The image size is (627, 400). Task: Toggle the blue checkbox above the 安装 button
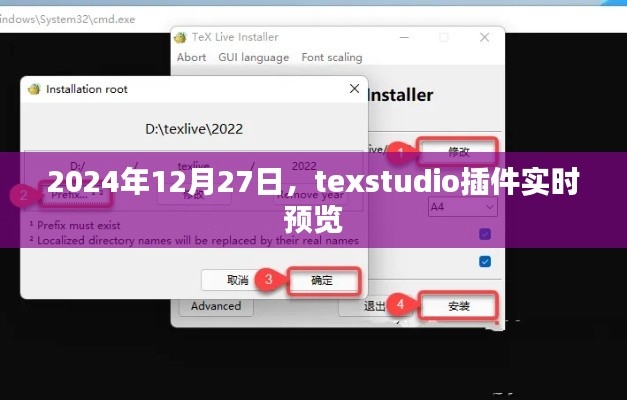(x=485, y=262)
